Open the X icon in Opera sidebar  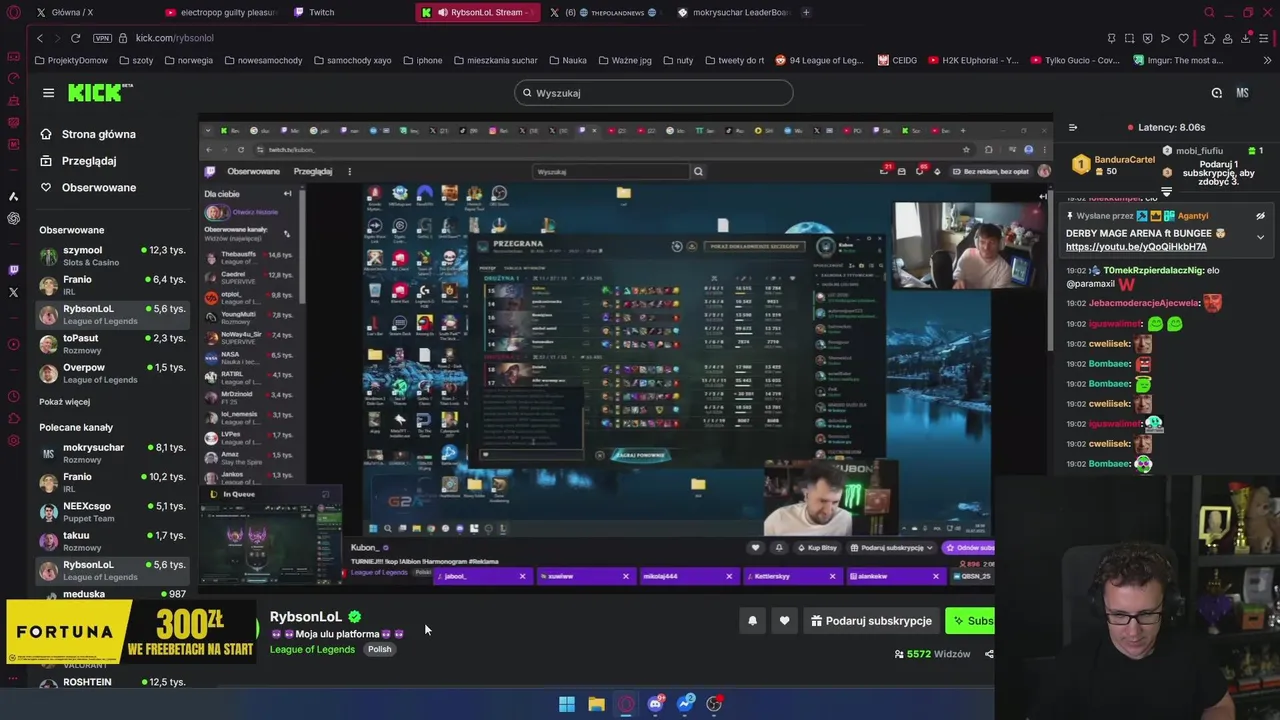click(13, 292)
